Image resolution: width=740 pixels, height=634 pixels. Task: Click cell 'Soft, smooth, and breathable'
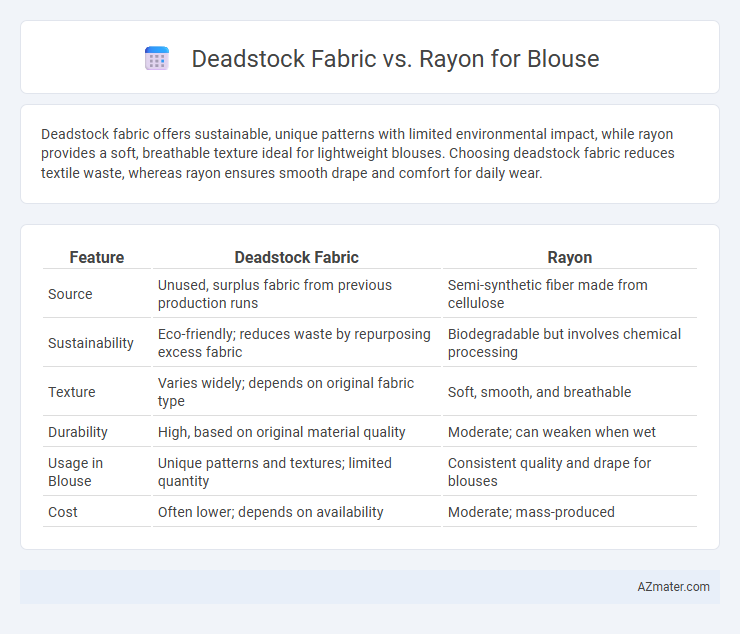(x=570, y=392)
